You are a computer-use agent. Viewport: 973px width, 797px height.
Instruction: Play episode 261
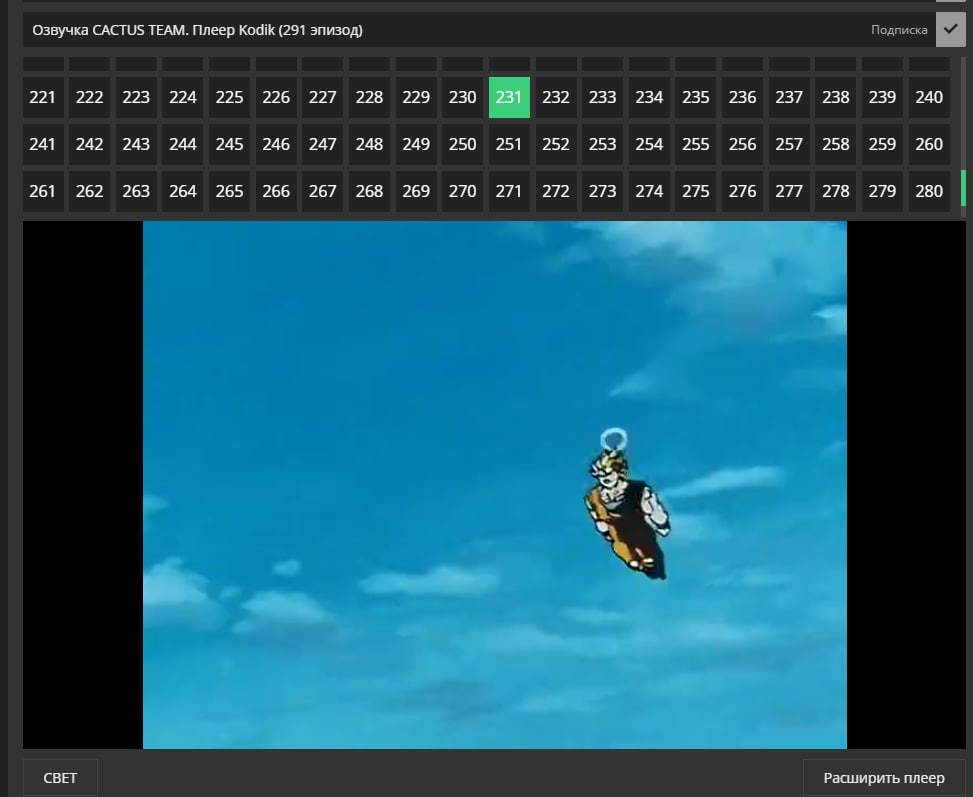[43, 191]
